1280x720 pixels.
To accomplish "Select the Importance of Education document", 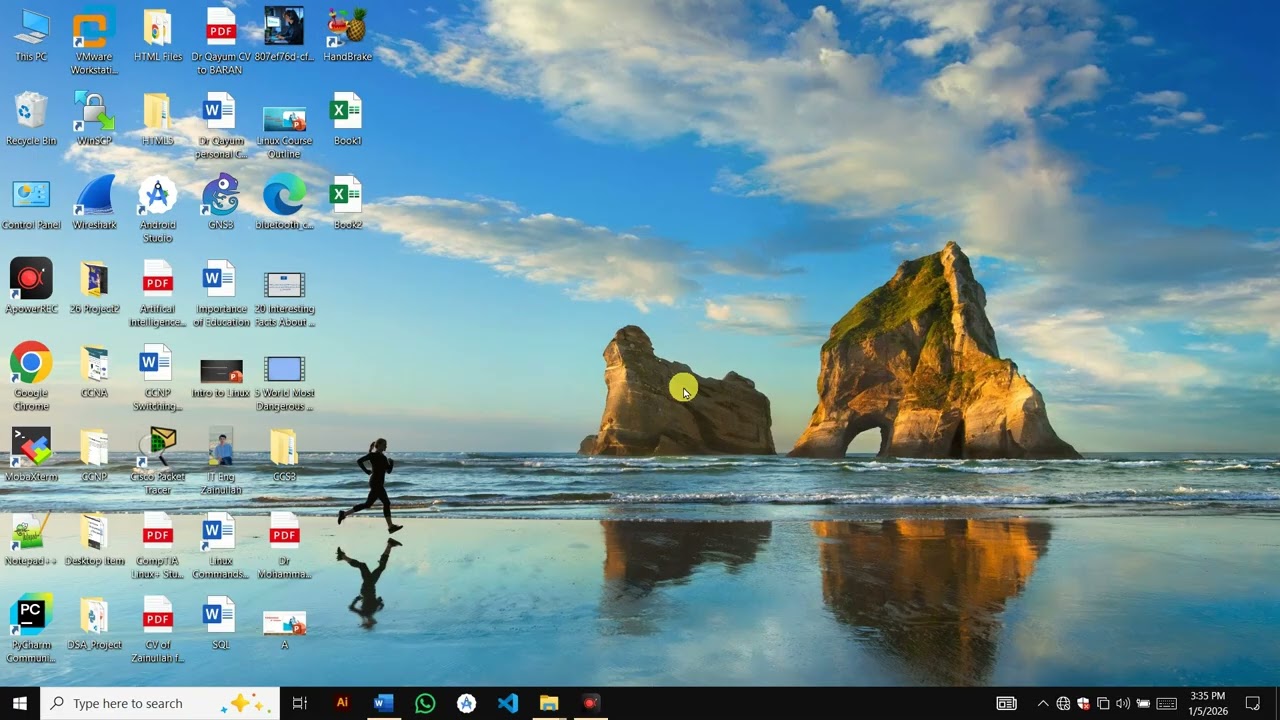I will coord(221,294).
